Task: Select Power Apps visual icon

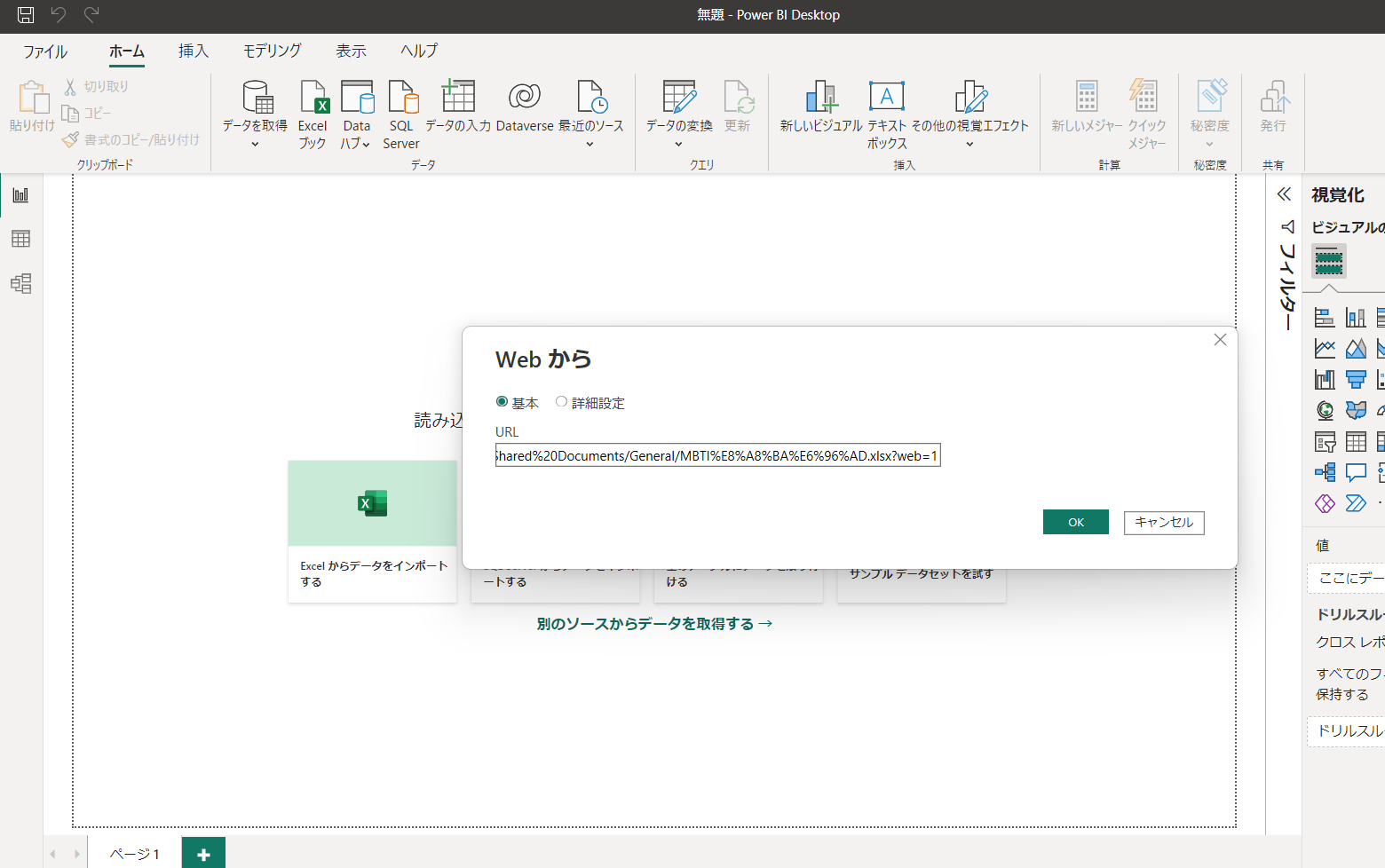Action: pos(1325,503)
